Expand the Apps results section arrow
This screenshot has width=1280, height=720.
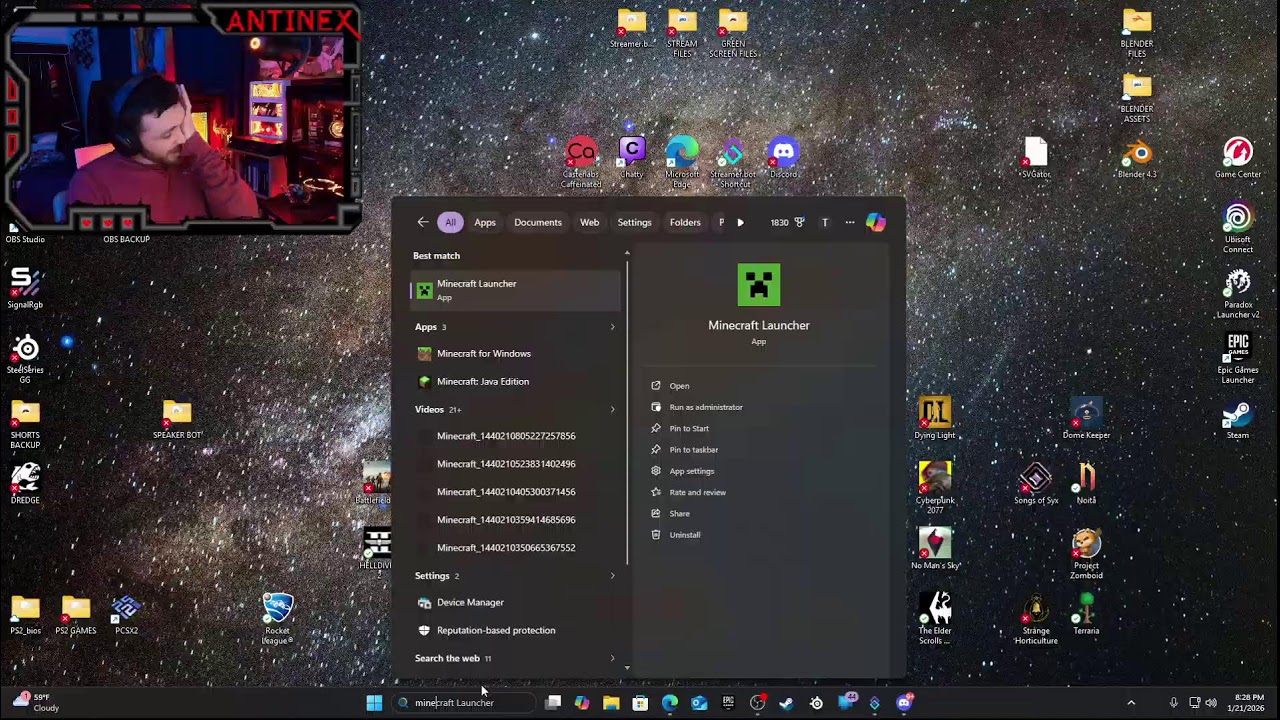click(x=612, y=327)
